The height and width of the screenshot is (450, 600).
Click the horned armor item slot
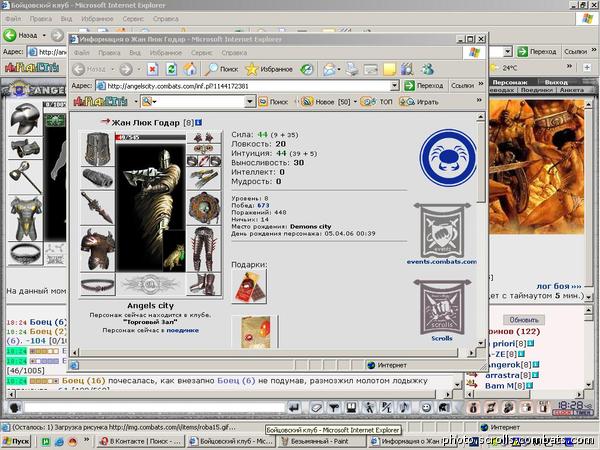(98, 249)
